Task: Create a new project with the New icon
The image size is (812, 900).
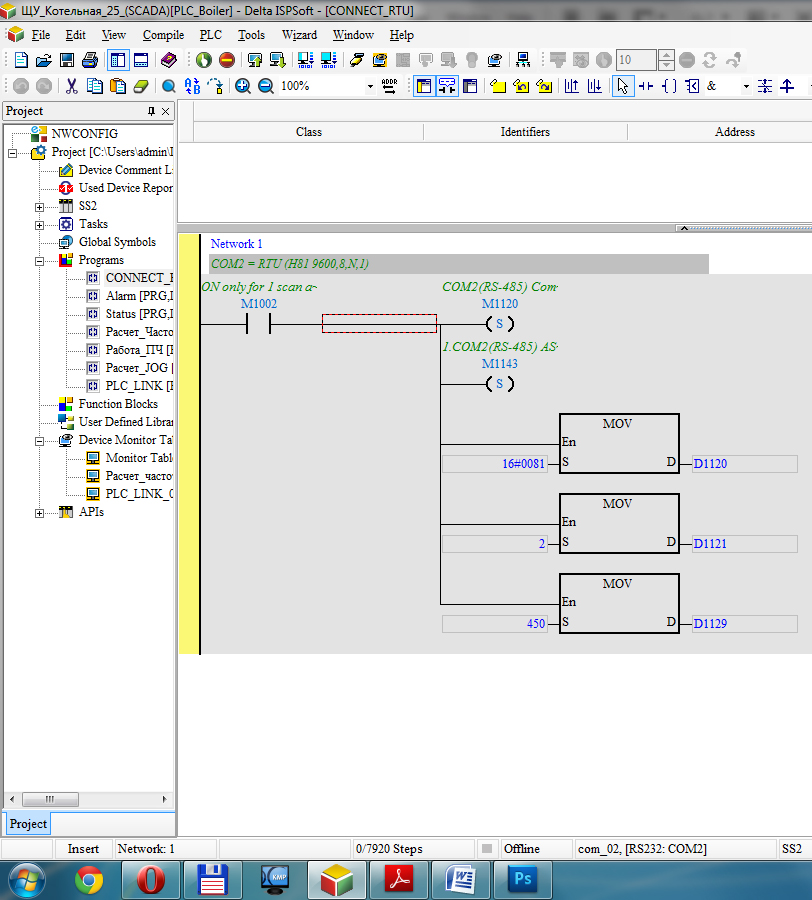Action: (x=21, y=60)
